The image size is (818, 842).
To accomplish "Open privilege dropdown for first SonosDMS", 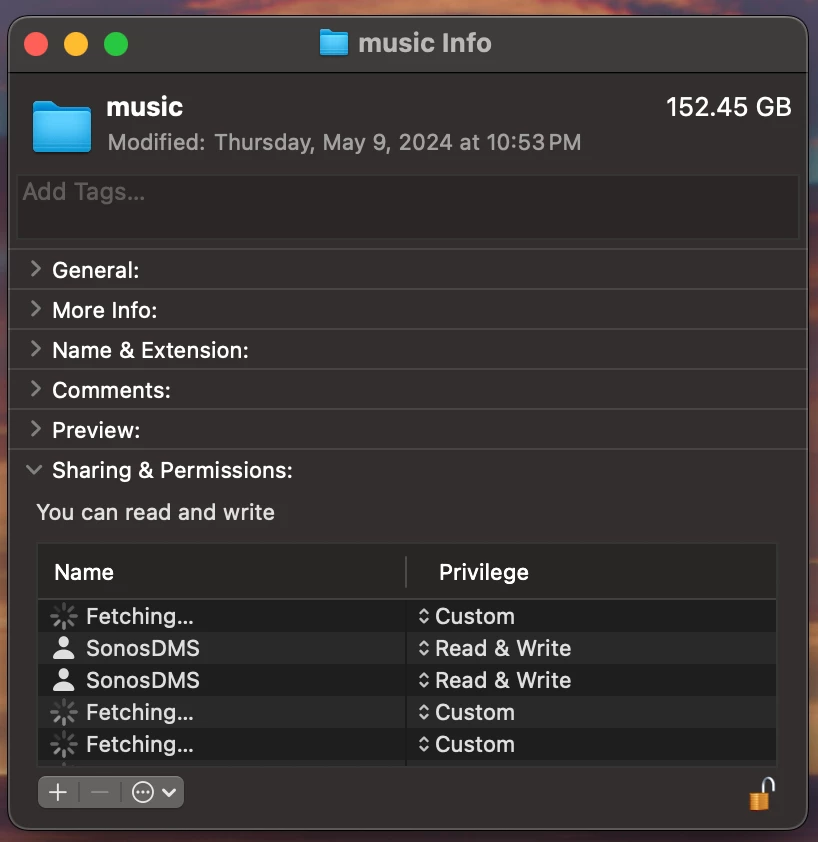I will pos(494,648).
